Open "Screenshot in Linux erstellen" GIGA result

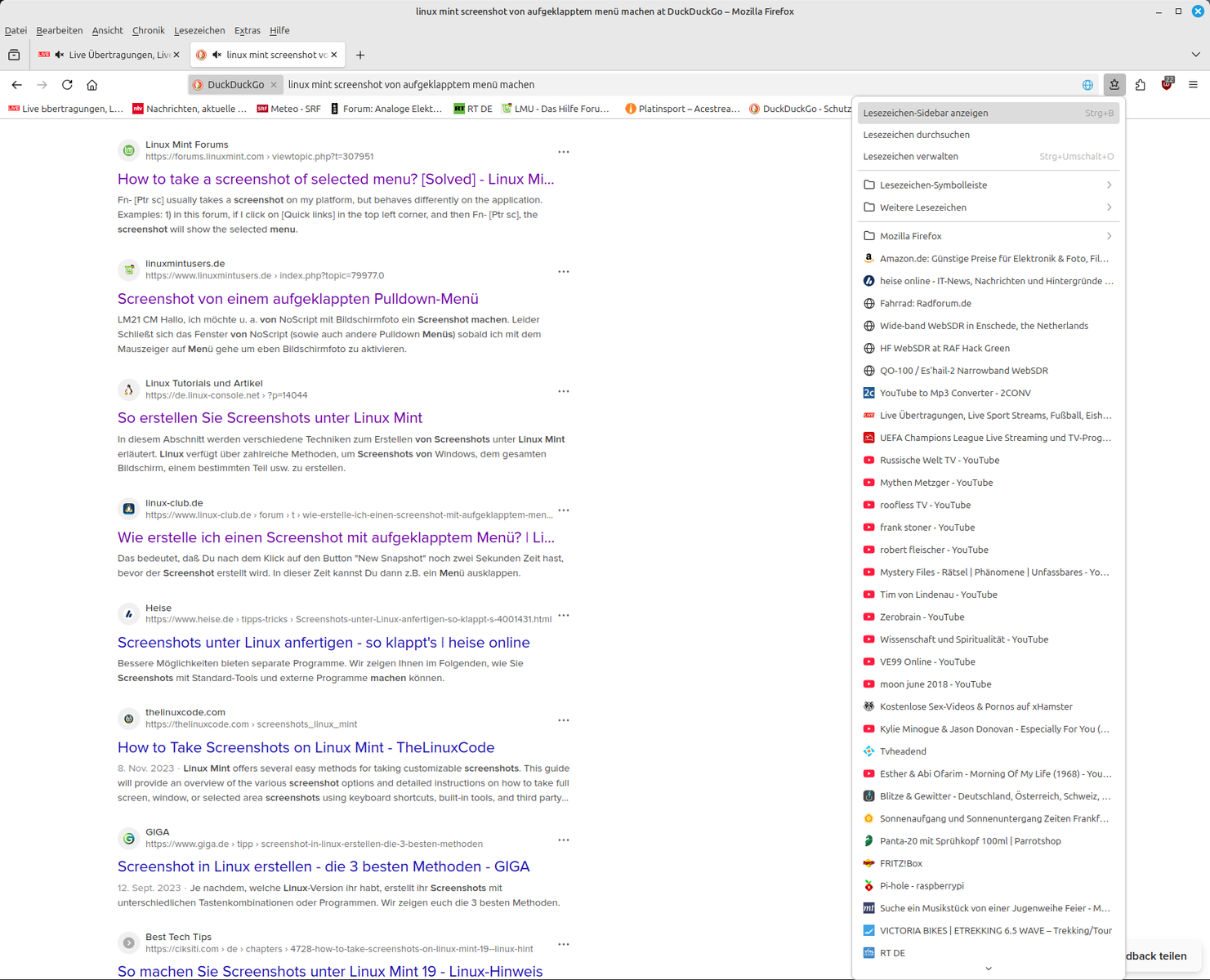[324, 866]
